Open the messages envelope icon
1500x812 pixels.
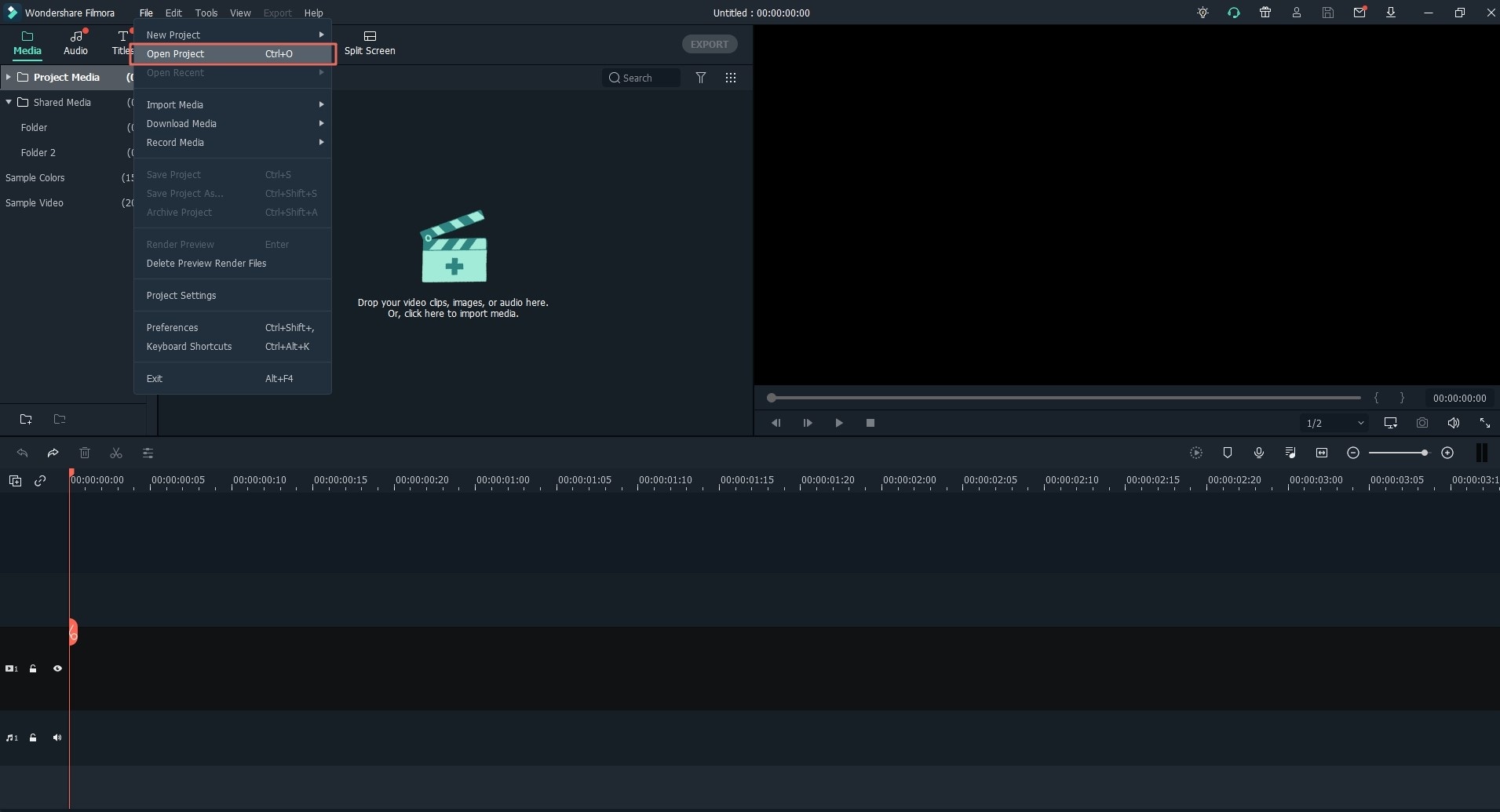tap(1359, 13)
